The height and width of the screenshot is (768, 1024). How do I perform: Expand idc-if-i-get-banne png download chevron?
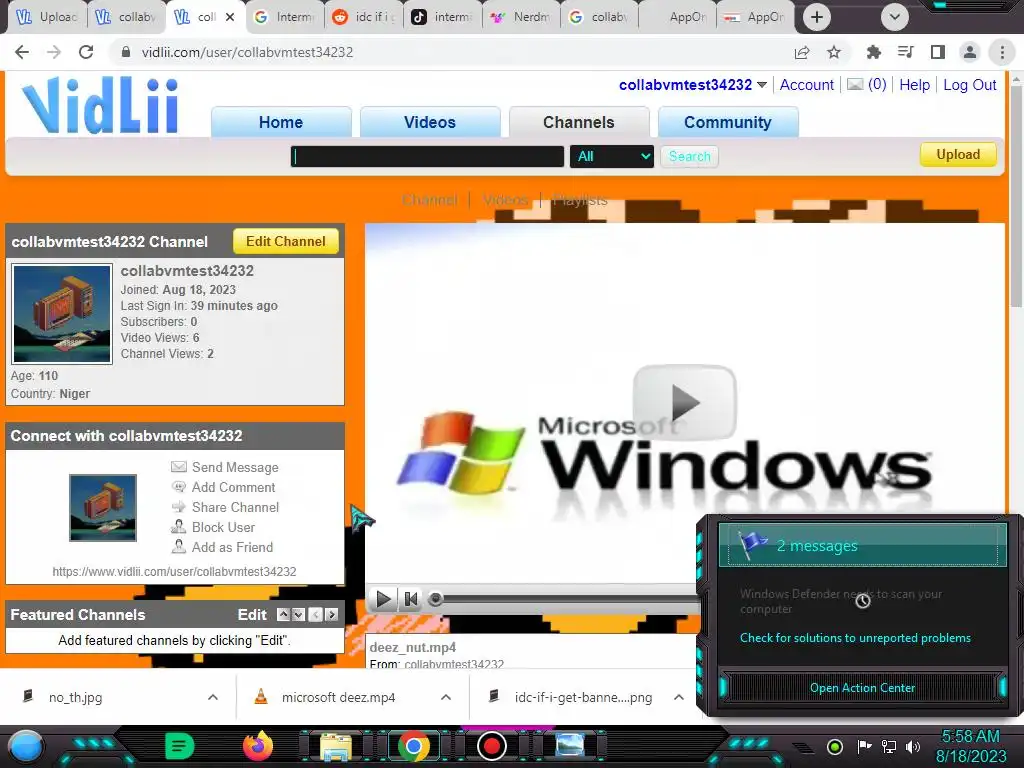(679, 697)
